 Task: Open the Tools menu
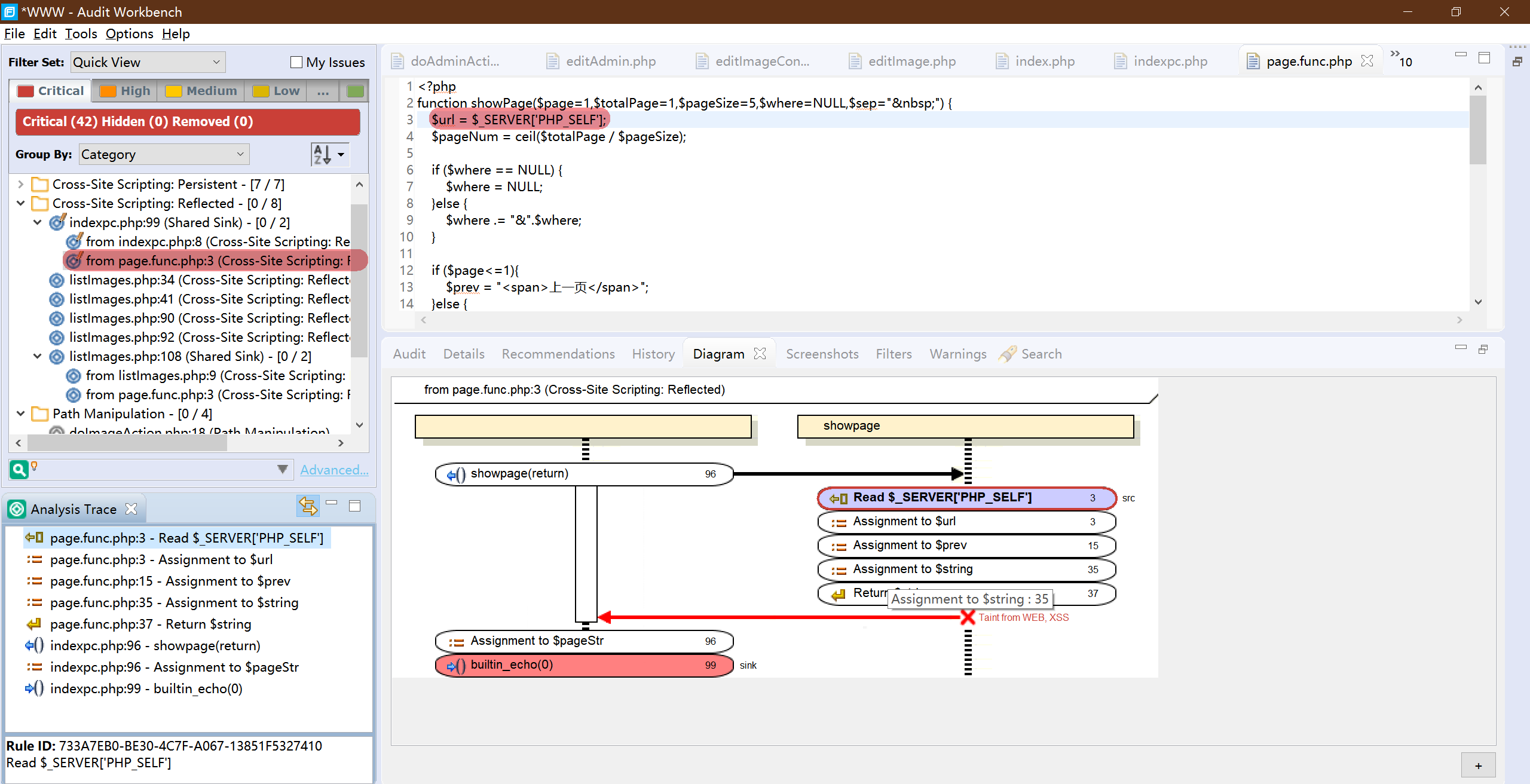pos(81,33)
